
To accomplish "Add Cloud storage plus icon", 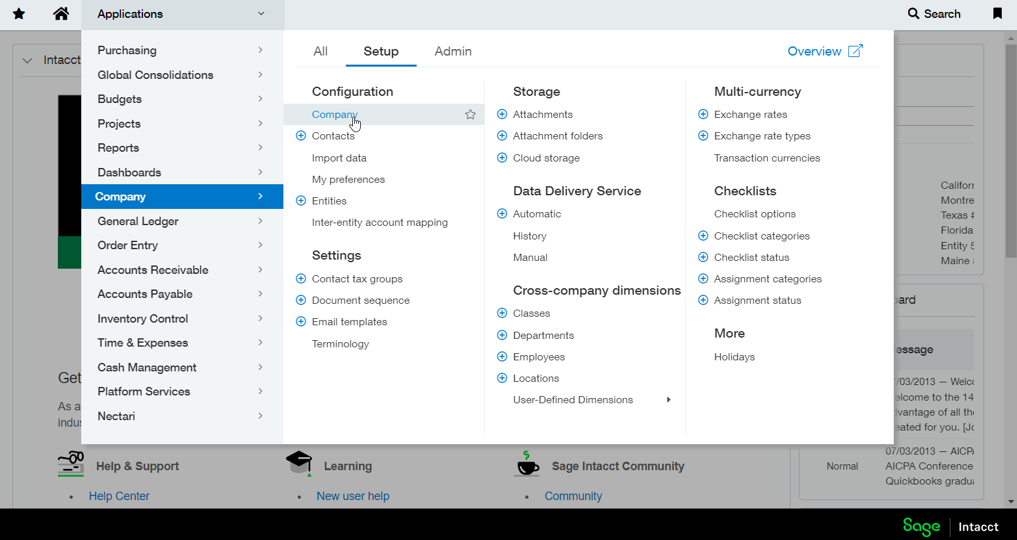I will click(x=501, y=158).
